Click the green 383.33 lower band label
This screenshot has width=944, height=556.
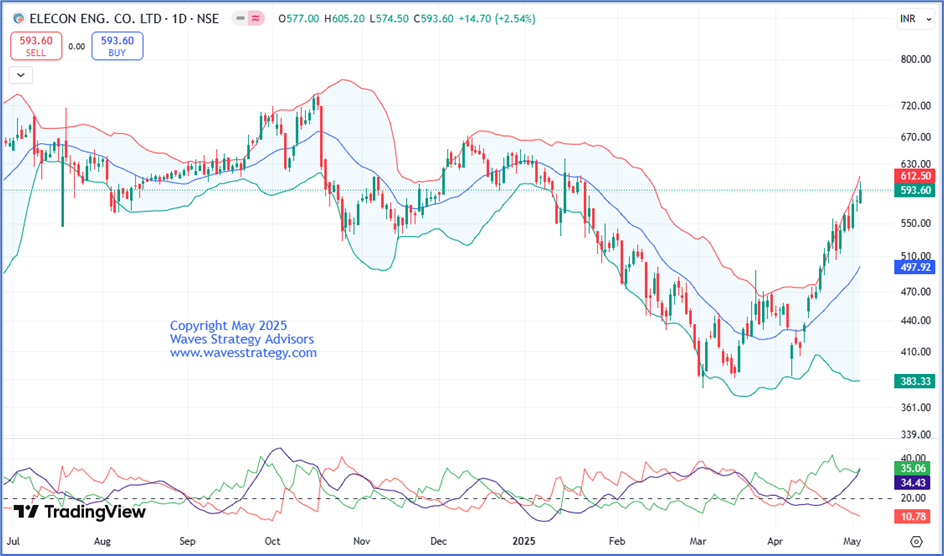915,381
